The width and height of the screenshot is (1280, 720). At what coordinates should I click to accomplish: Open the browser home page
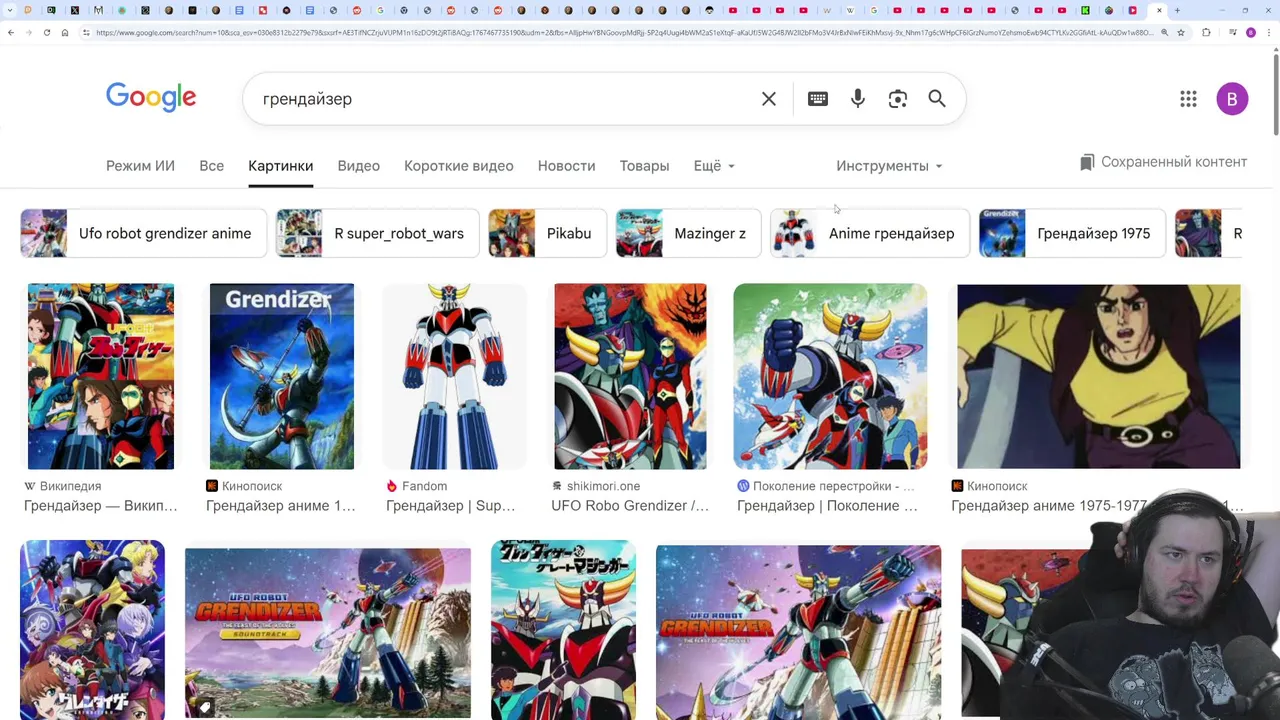65,33
